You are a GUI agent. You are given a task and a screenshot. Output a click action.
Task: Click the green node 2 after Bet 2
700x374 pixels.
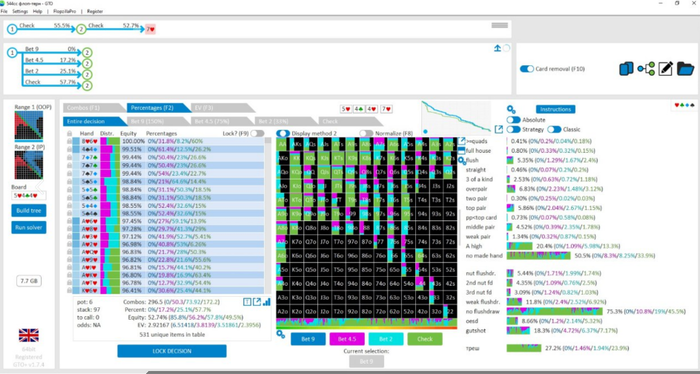(87, 75)
